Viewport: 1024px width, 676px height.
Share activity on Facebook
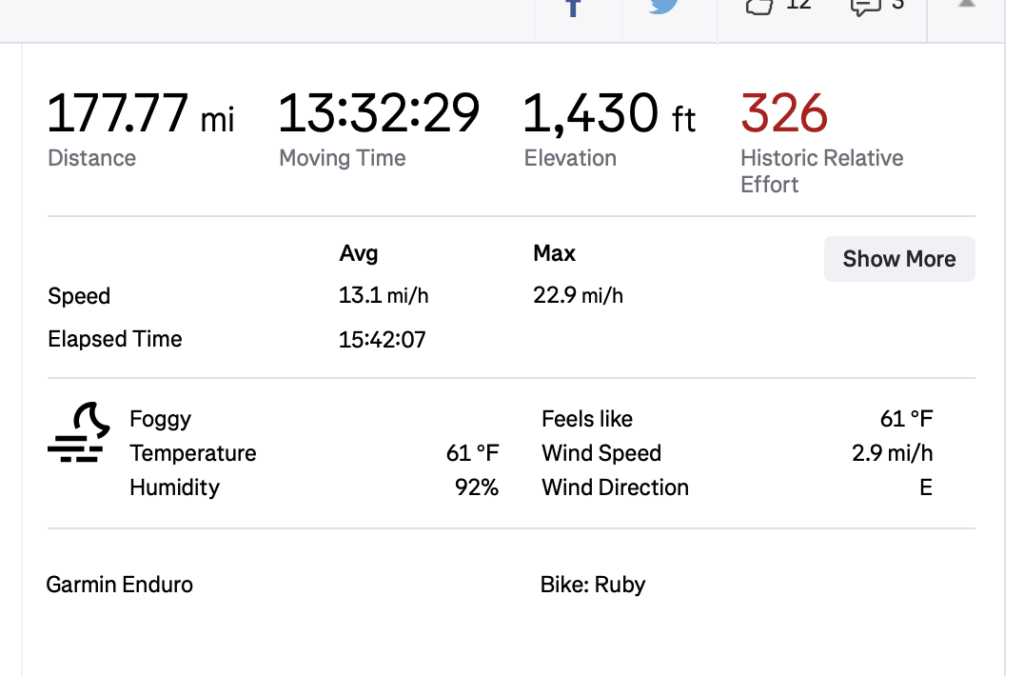(574, 8)
